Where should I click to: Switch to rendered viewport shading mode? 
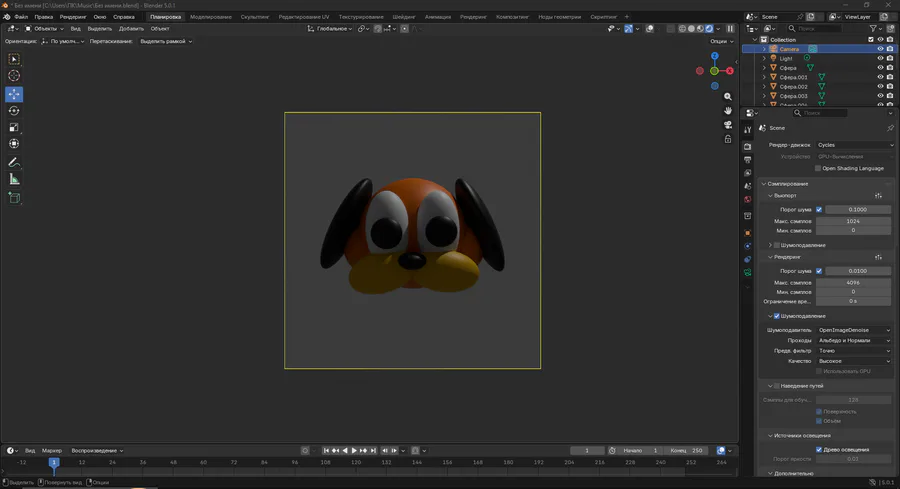coord(709,29)
